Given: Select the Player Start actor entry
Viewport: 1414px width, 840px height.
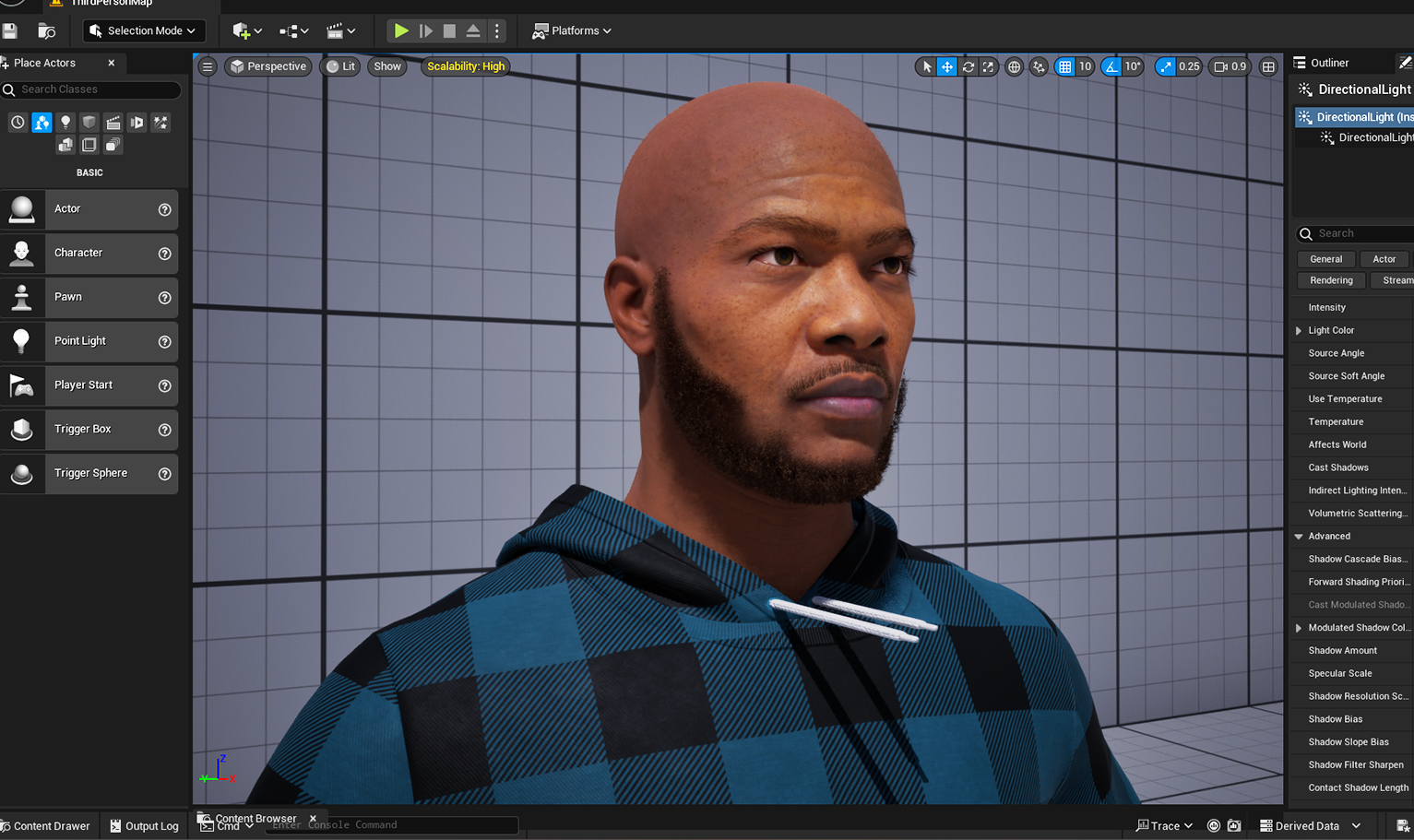Looking at the screenshot, I should tap(89, 385).
